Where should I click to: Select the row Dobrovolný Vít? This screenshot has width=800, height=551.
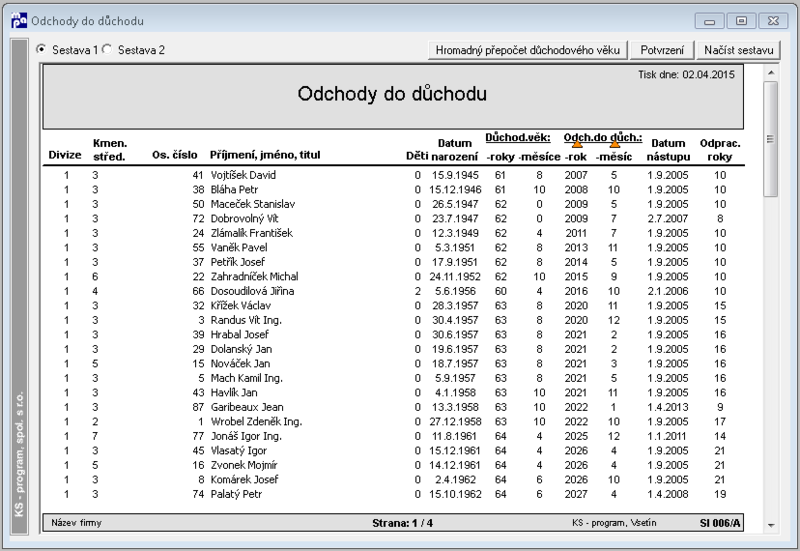click(393, 218)
